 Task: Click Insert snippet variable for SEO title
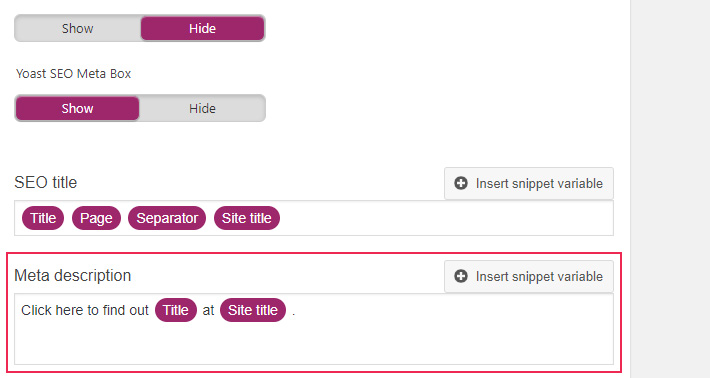point(529,183)
